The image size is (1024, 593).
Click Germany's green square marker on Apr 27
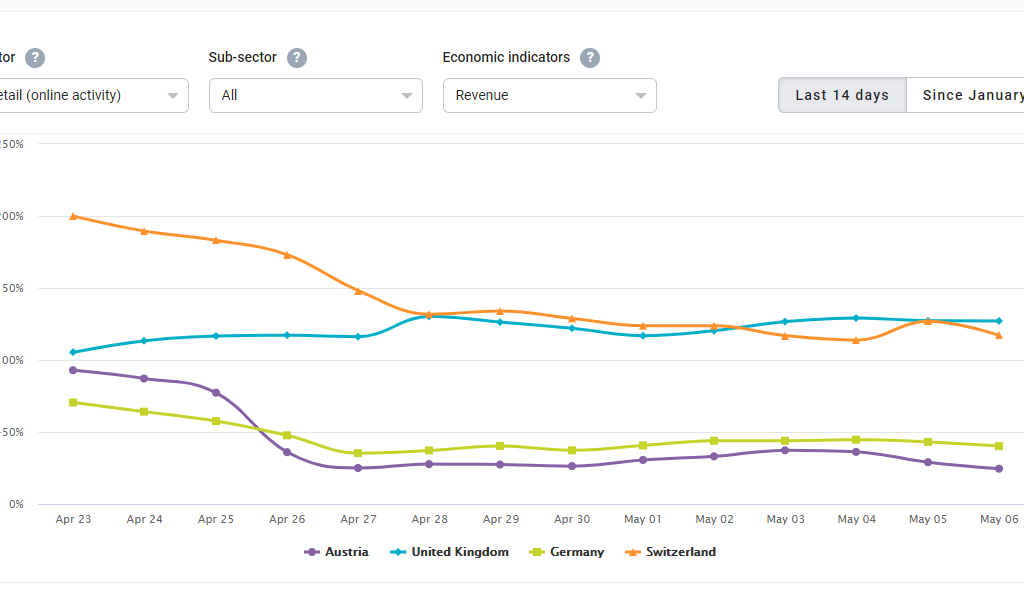point(358,453)
